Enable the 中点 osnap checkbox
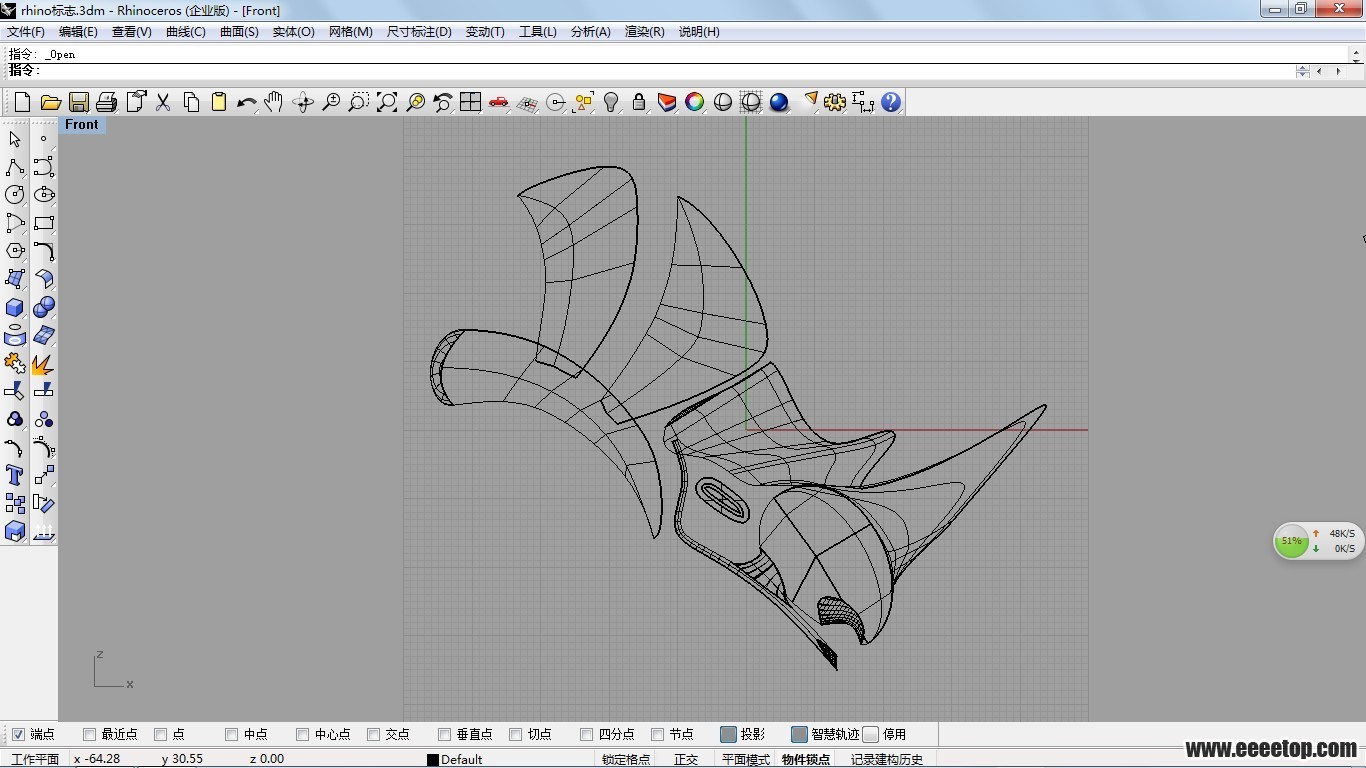 coord(231,734)
